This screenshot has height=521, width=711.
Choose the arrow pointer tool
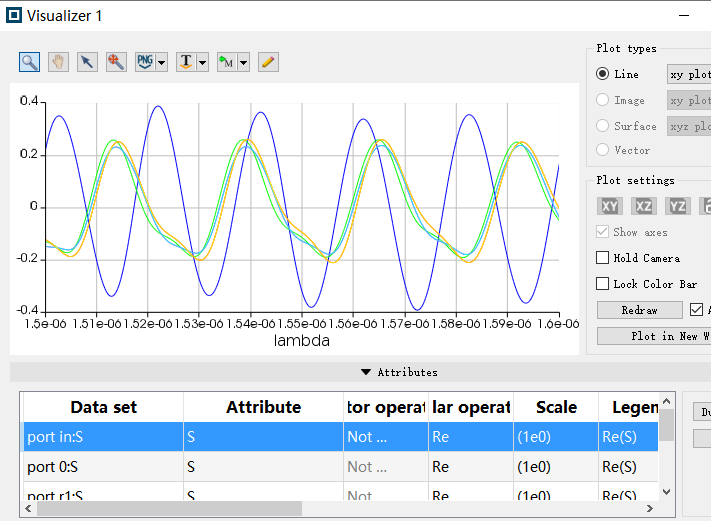(87, 62)
